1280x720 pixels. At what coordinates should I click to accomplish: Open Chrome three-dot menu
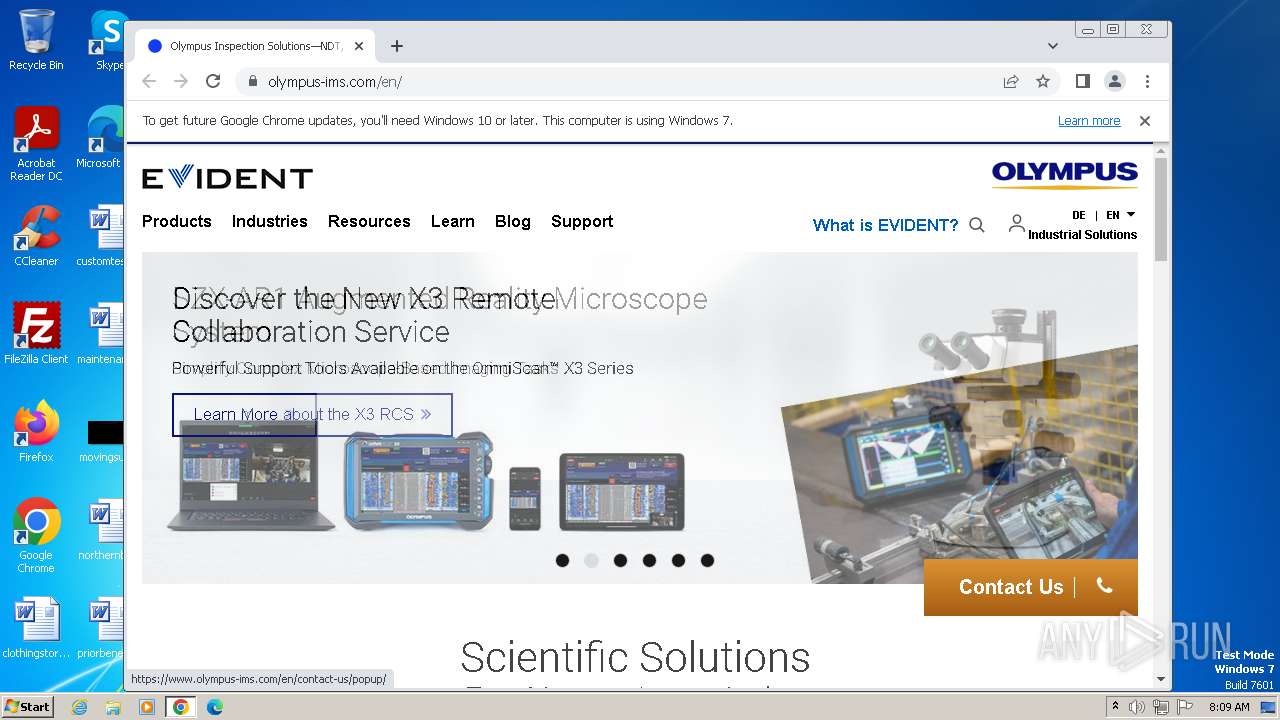click(x=1147, y=81)
